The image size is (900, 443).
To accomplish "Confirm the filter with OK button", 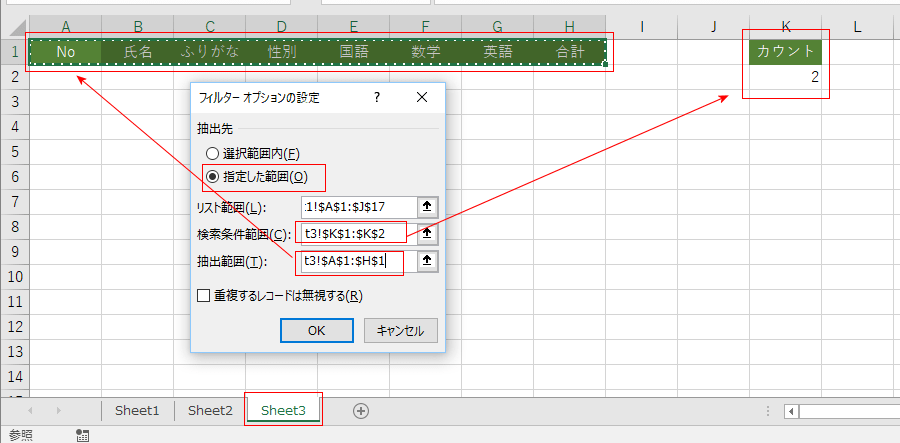I will click(316, 331).
